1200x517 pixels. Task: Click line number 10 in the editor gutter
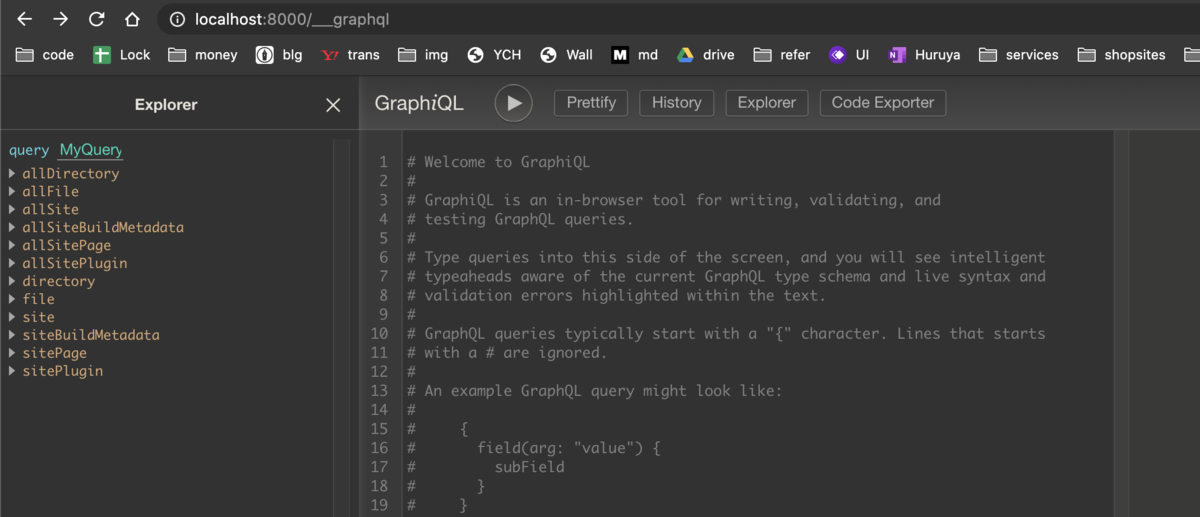[x=379, y=333]
